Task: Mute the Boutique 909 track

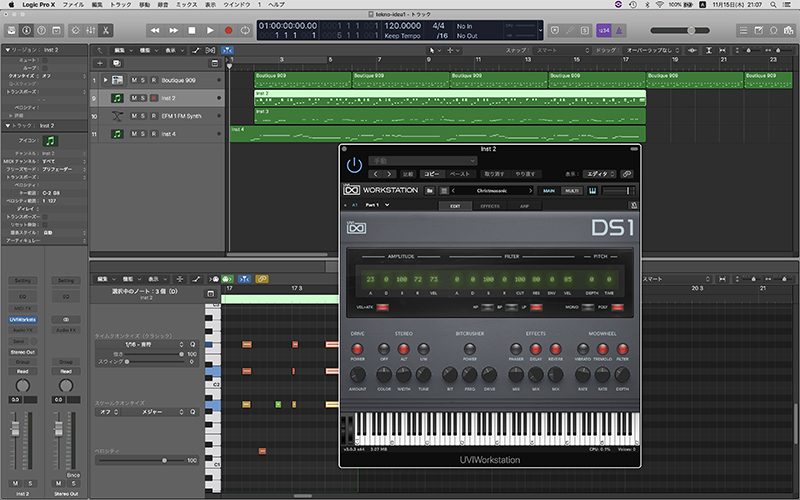Action: (x=134, y=80)
